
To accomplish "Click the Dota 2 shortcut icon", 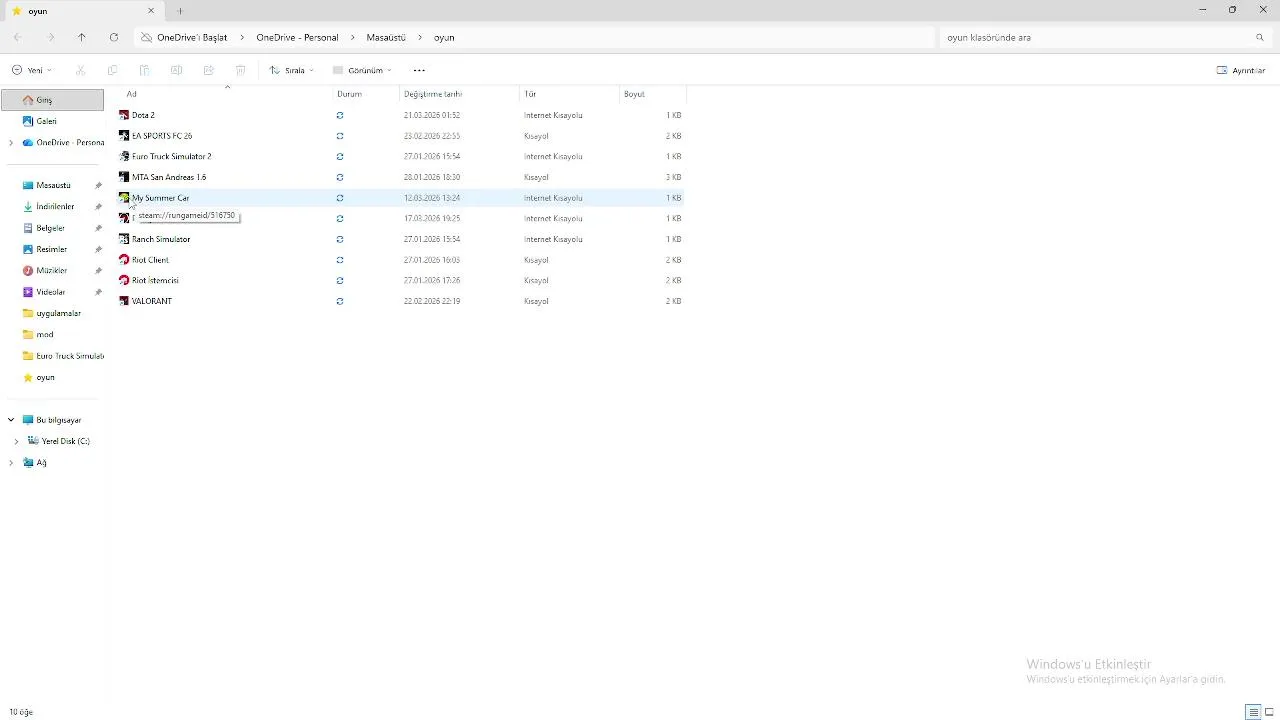I will click(124, 115).
